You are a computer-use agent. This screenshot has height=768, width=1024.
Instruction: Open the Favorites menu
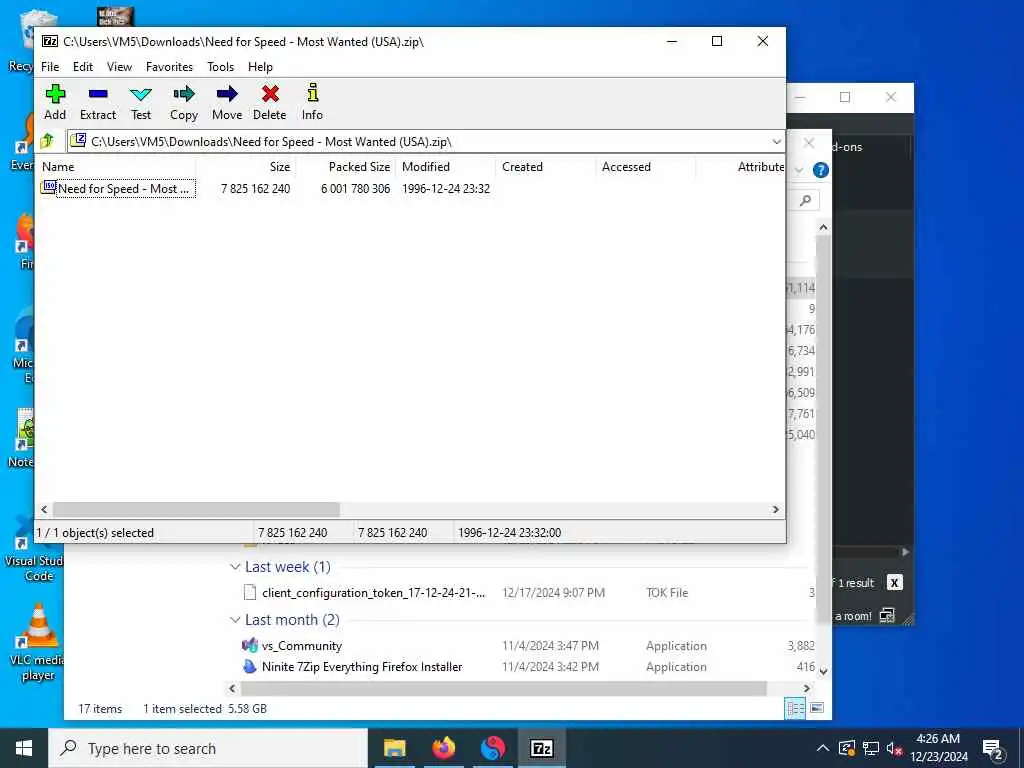coord(169,67)
